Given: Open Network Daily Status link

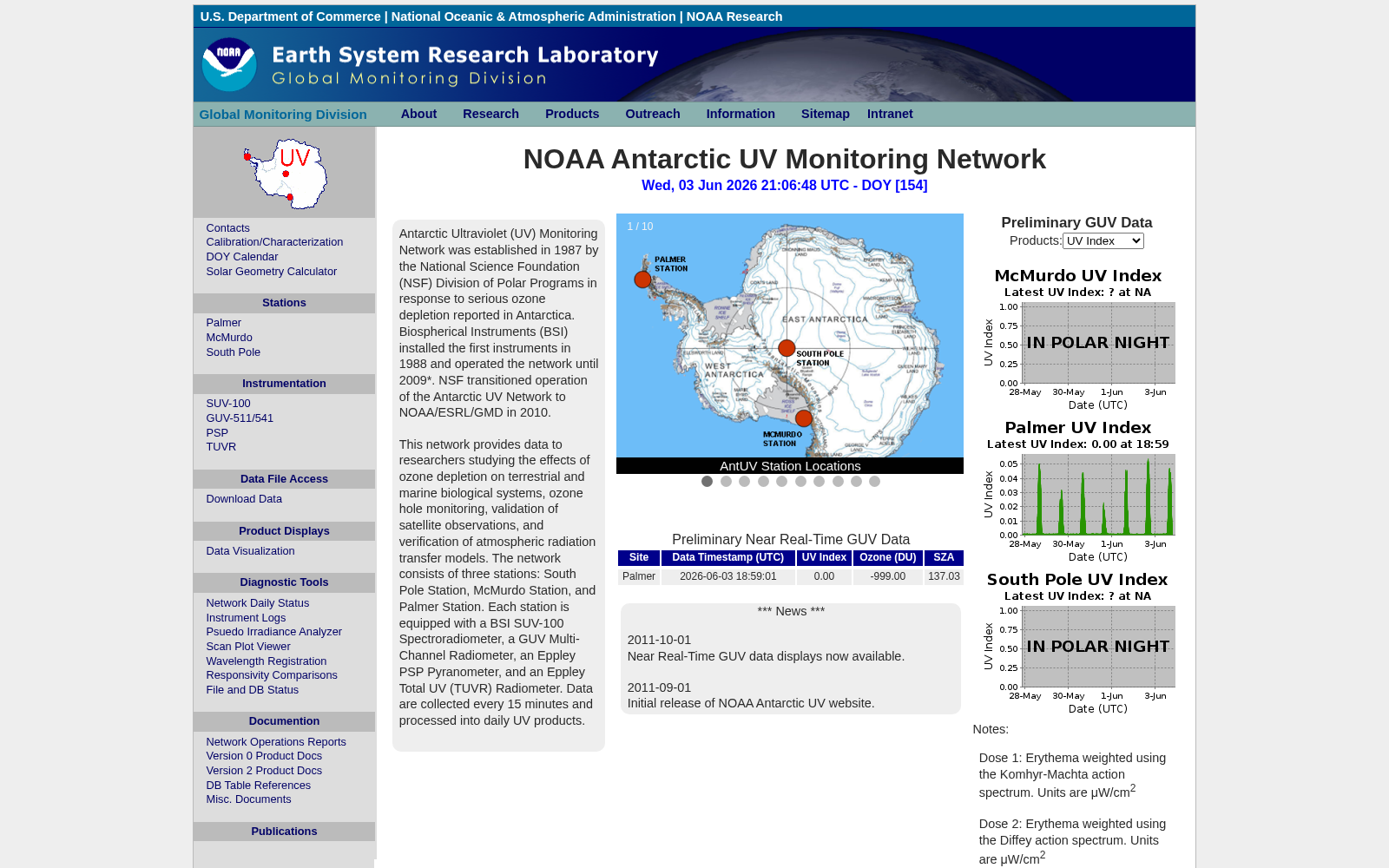Looking at the screenshot, I should coord(258,603).
